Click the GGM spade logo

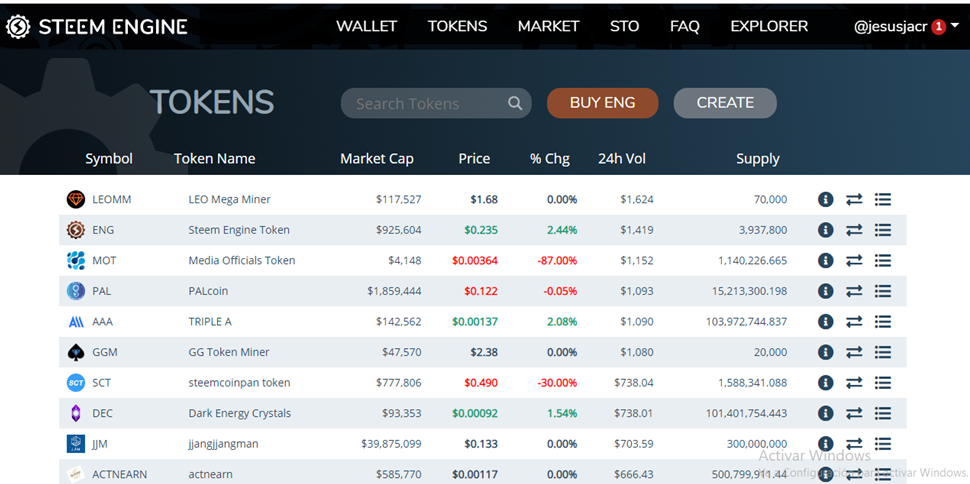pos(75,352)
